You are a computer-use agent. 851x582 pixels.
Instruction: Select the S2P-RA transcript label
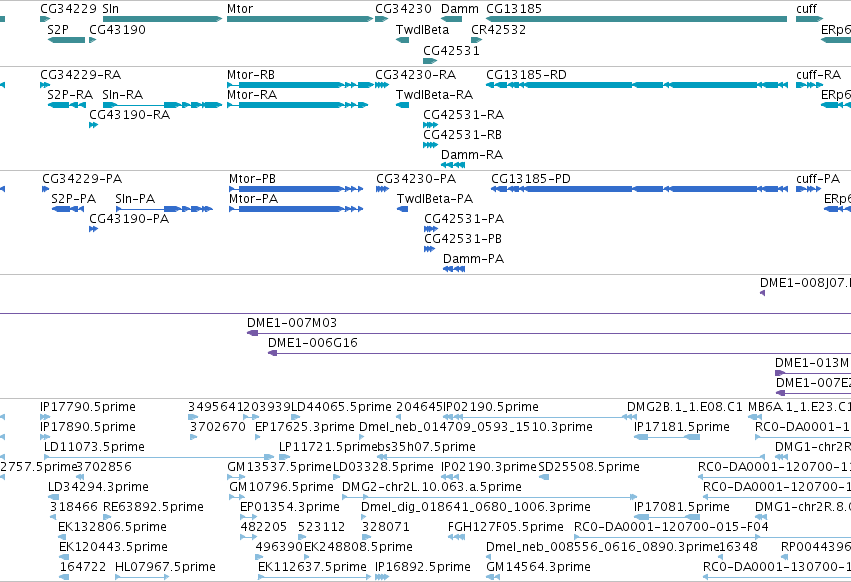70,95
